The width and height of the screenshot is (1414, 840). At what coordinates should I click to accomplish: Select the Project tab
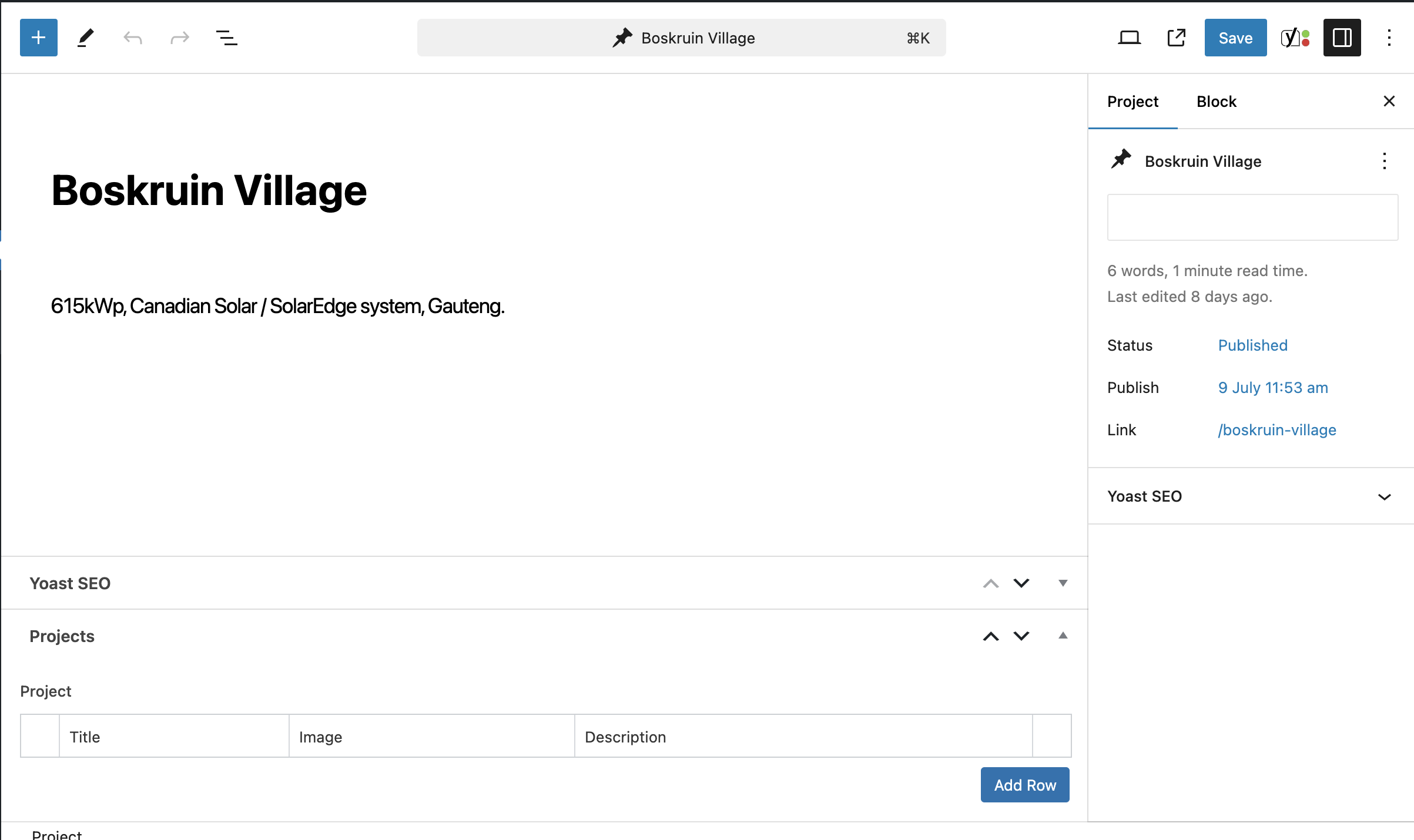(x=1132, y=102)
